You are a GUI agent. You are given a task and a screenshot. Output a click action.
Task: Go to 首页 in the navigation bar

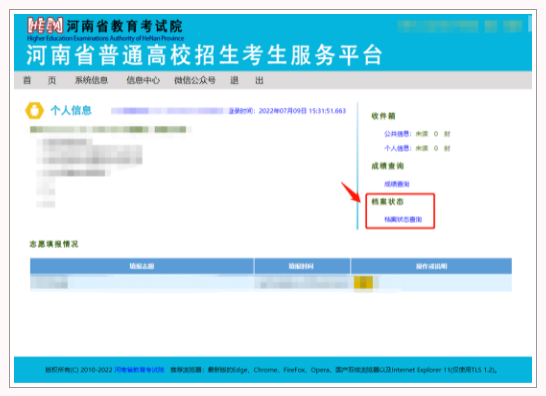coord(39,80)
